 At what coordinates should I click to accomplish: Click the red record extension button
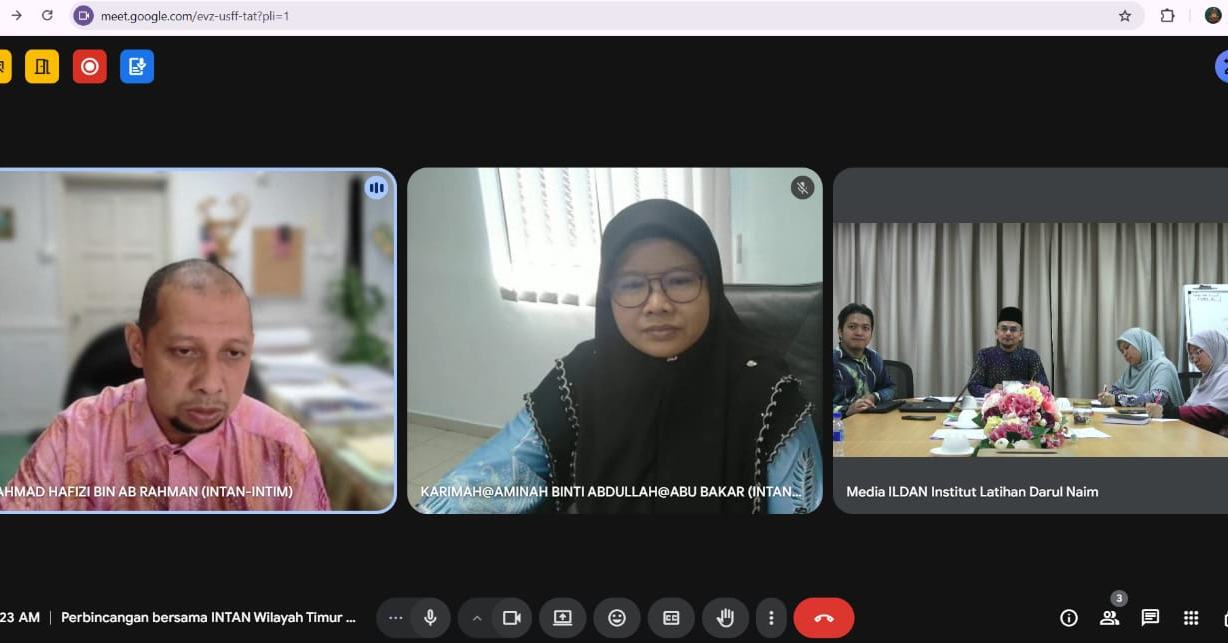[x=90, y=67]
